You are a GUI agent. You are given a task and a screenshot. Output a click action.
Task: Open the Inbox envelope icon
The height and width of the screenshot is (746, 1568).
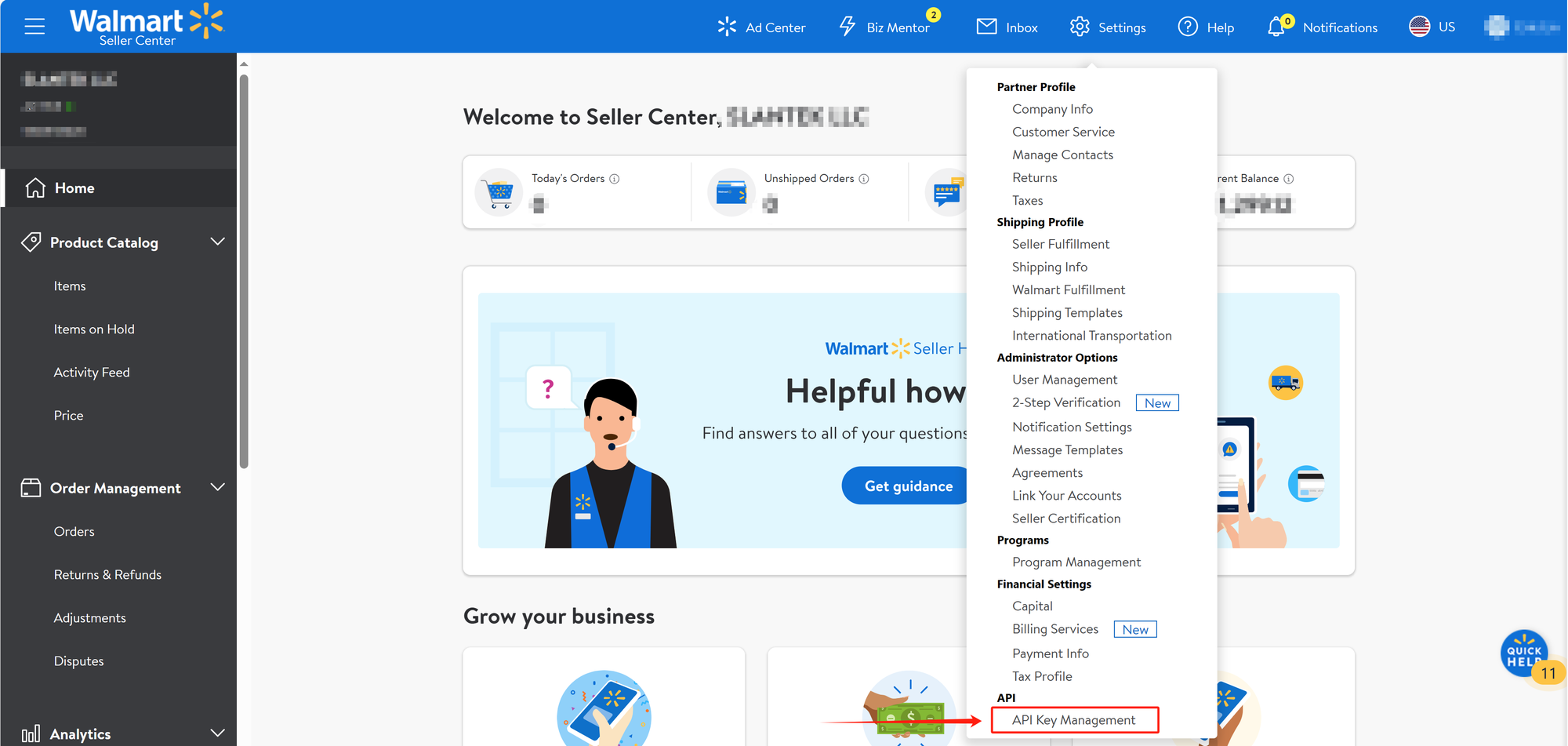[x=986, y=27]
